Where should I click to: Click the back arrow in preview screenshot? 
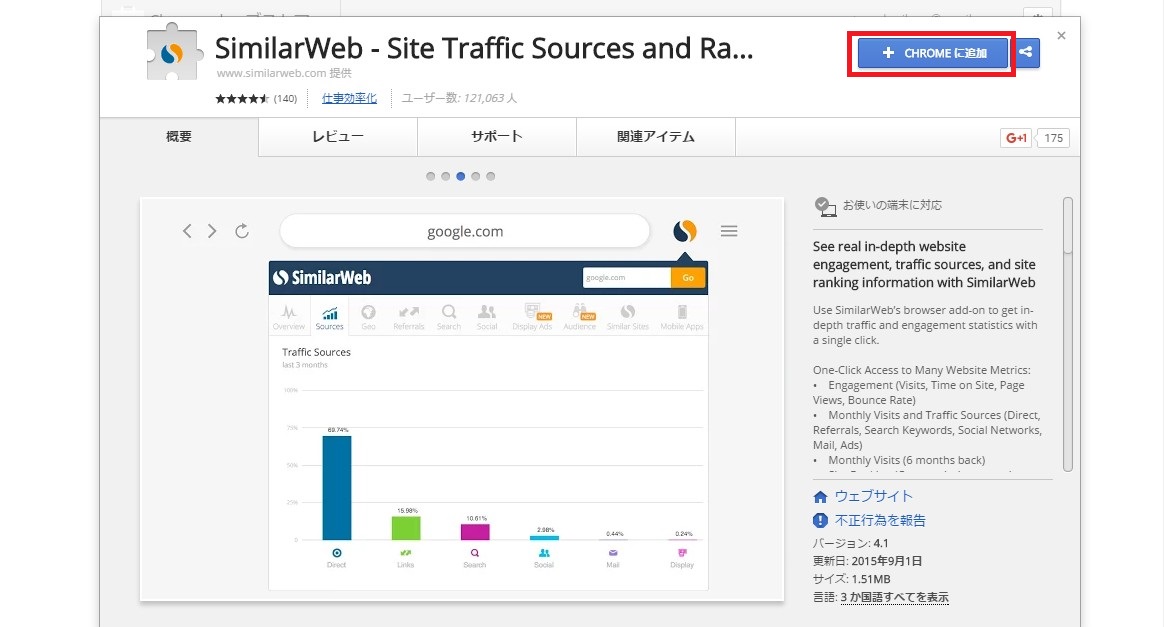pos(187,232)
